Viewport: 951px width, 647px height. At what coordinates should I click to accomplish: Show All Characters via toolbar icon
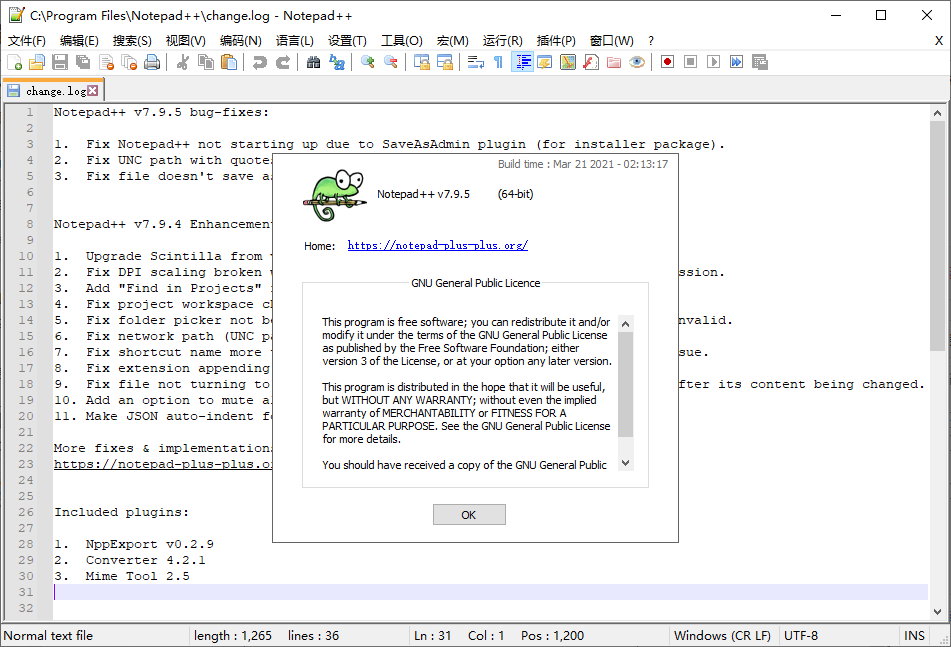496,61
